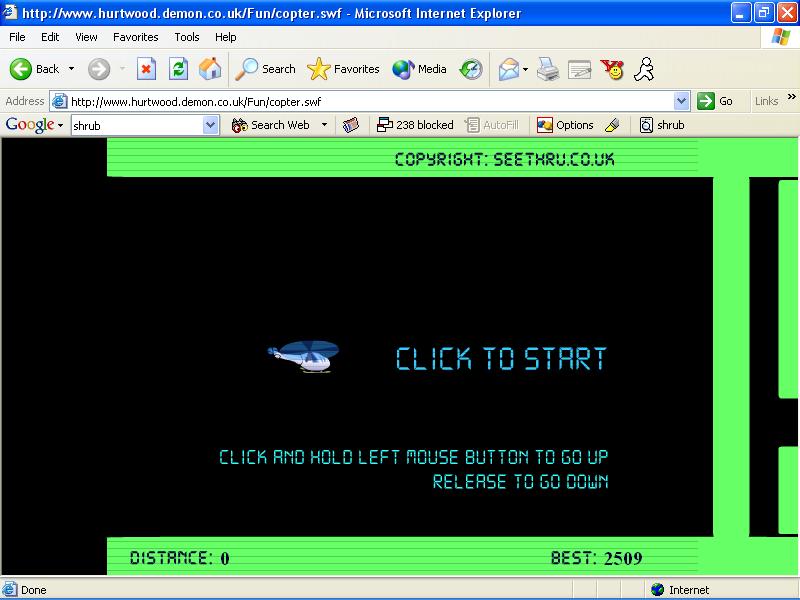Viewport: 800px width, 600px height.
Task: Expand the Google search history dropdown
Action: pyautogui.click(x=211, y=126)
